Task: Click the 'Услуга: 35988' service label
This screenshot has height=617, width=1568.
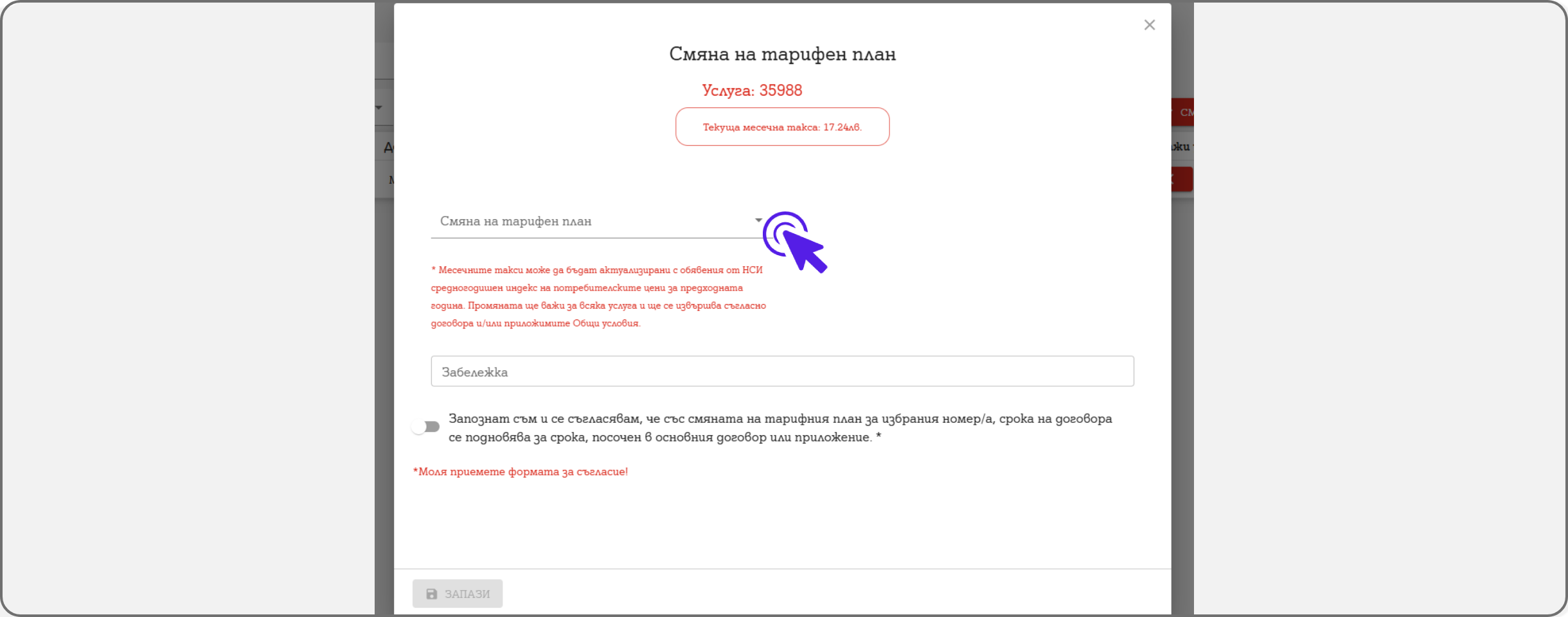Action: (x=752, y=91)
